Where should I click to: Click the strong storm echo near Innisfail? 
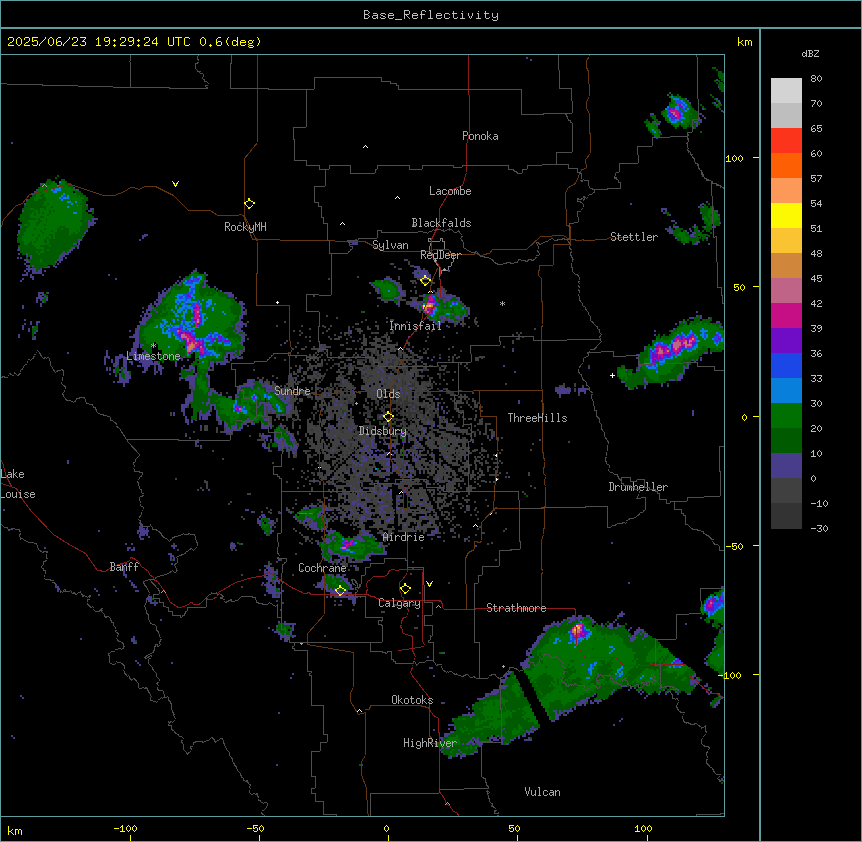tap(429, 304)
